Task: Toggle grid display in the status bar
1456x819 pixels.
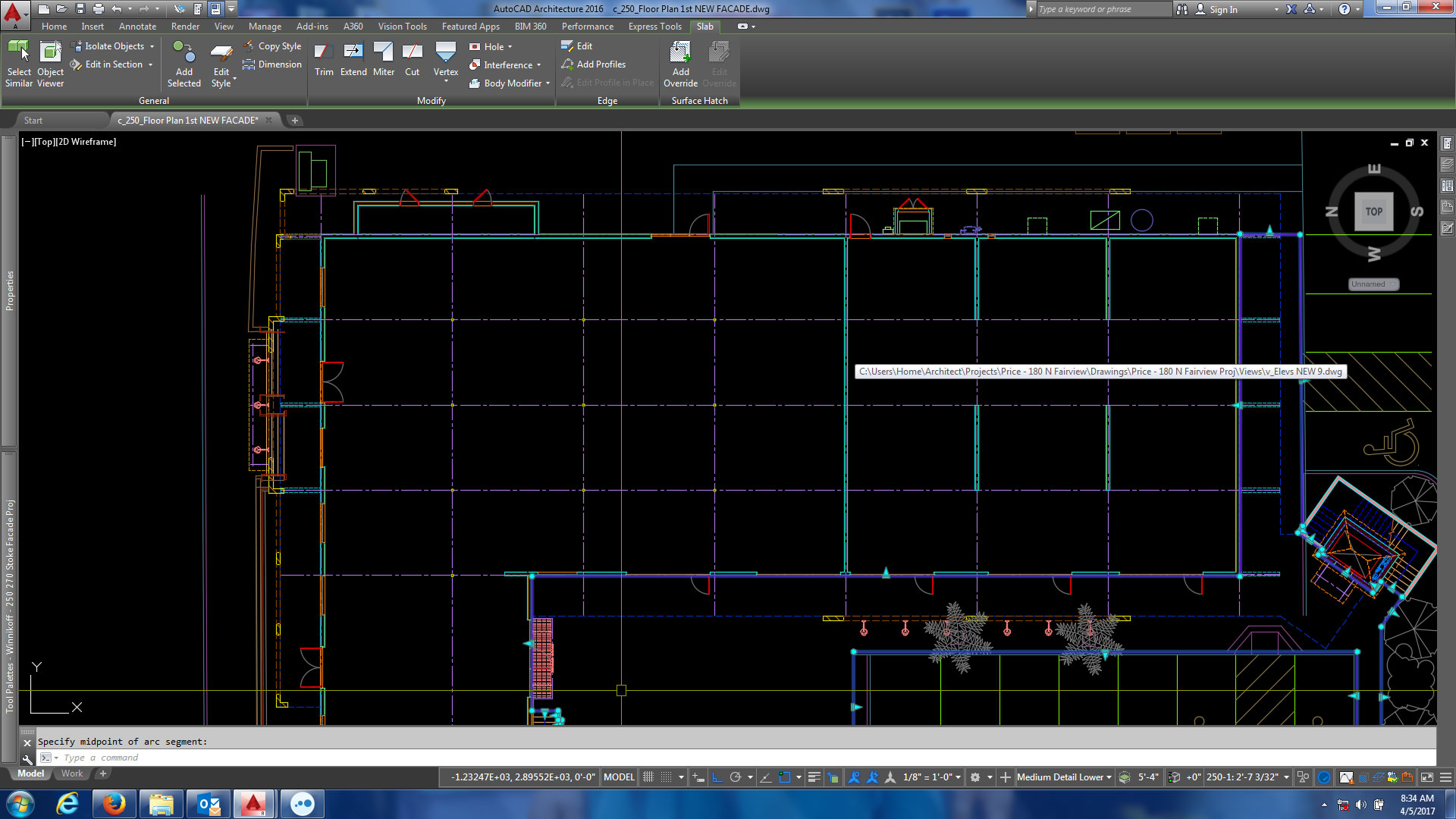Action: 648,777
